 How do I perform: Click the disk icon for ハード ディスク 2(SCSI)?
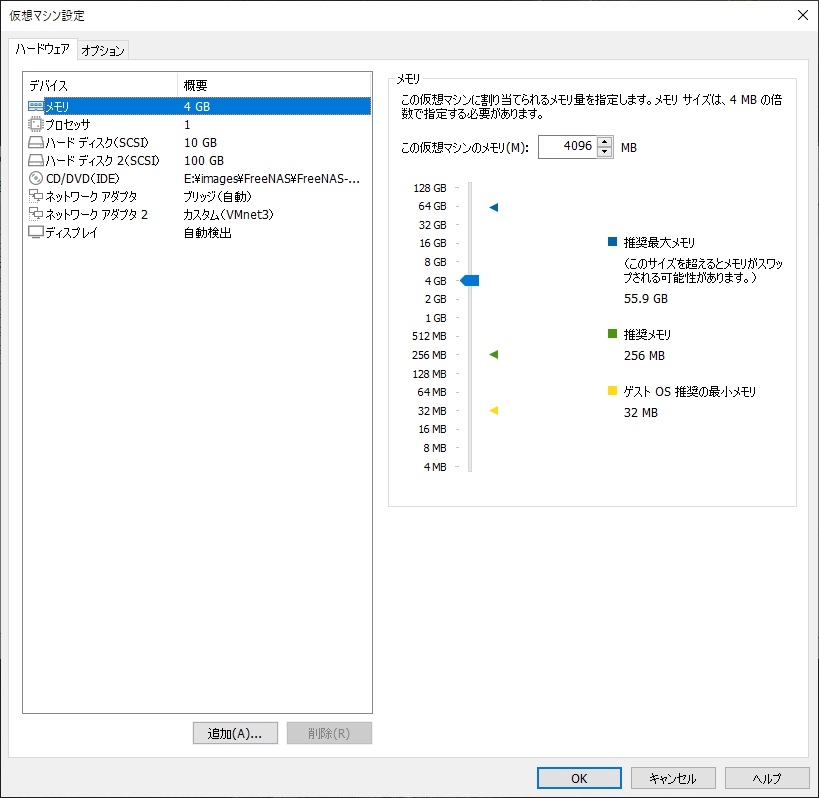(x=36, y=160)
